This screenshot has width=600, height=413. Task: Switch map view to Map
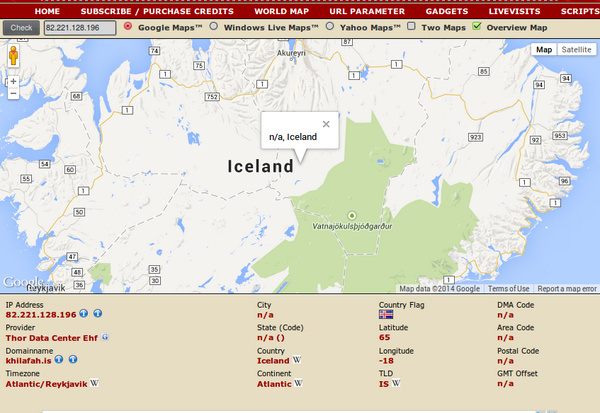[544, 49]
